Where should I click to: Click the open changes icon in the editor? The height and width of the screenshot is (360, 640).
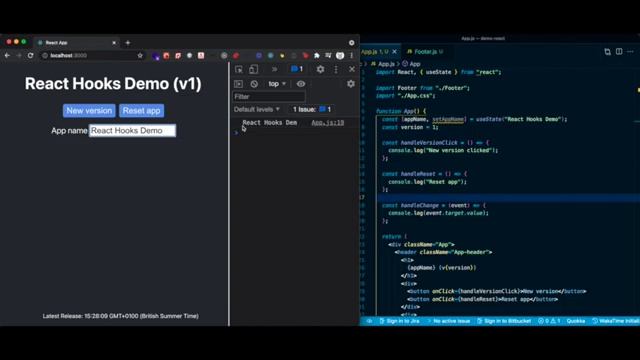click(x=607, y=51)
